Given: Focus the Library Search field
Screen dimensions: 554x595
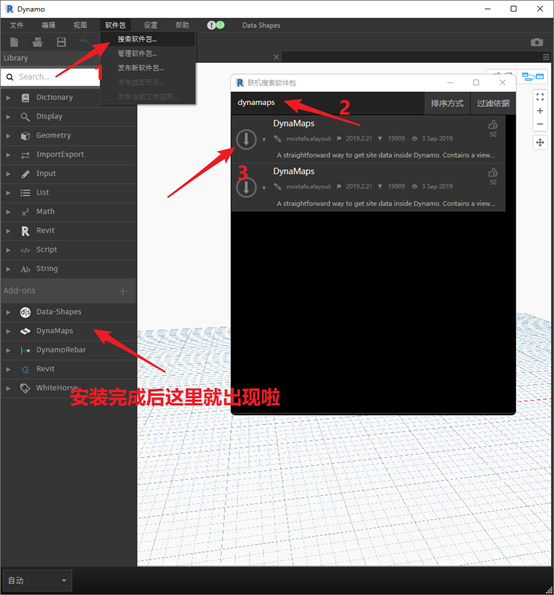Looking at the screenshot, I should [50, 77].
